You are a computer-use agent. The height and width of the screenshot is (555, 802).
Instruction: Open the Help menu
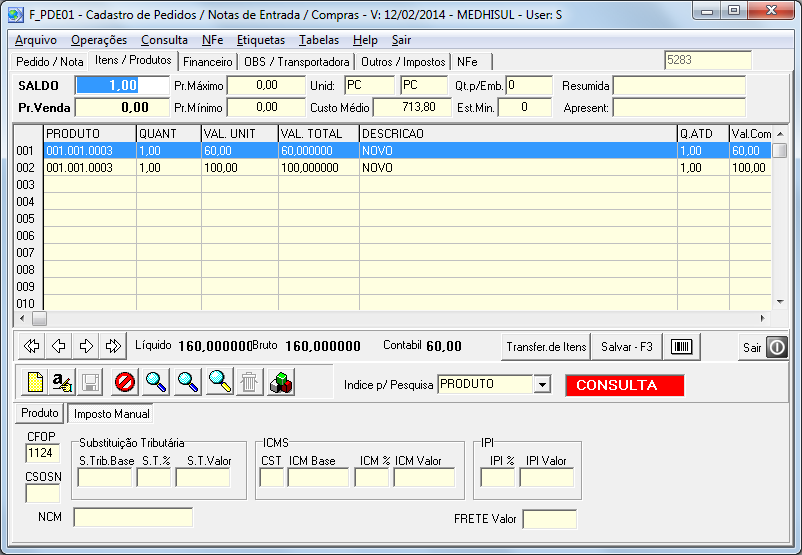[x=365, y=40]
